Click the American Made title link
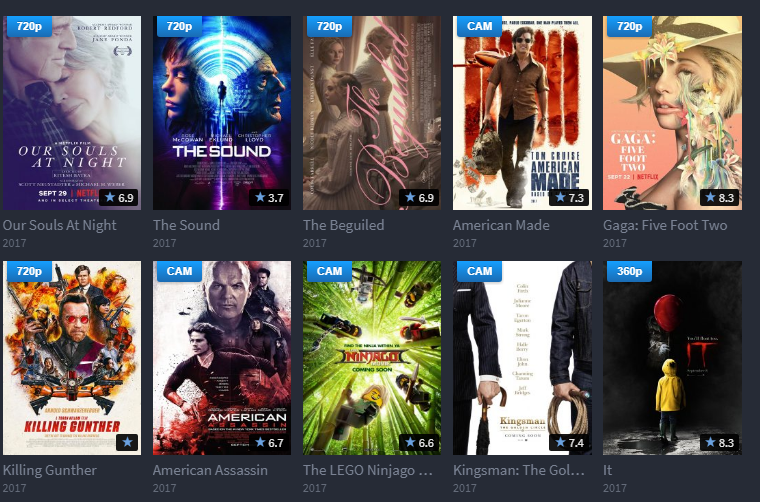Viewport: 760px width, 502px height. point(501,225)
